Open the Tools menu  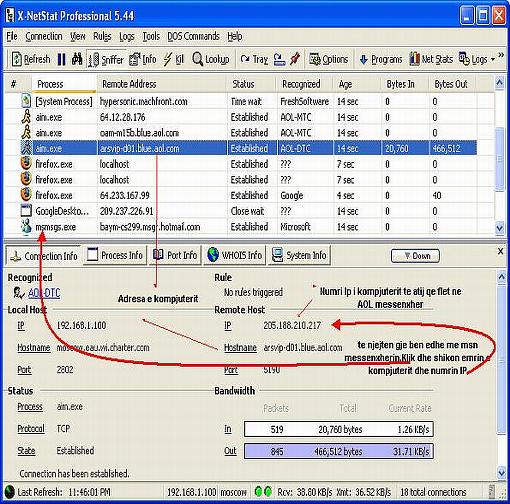pyautogui.click(x=151, y=36)
